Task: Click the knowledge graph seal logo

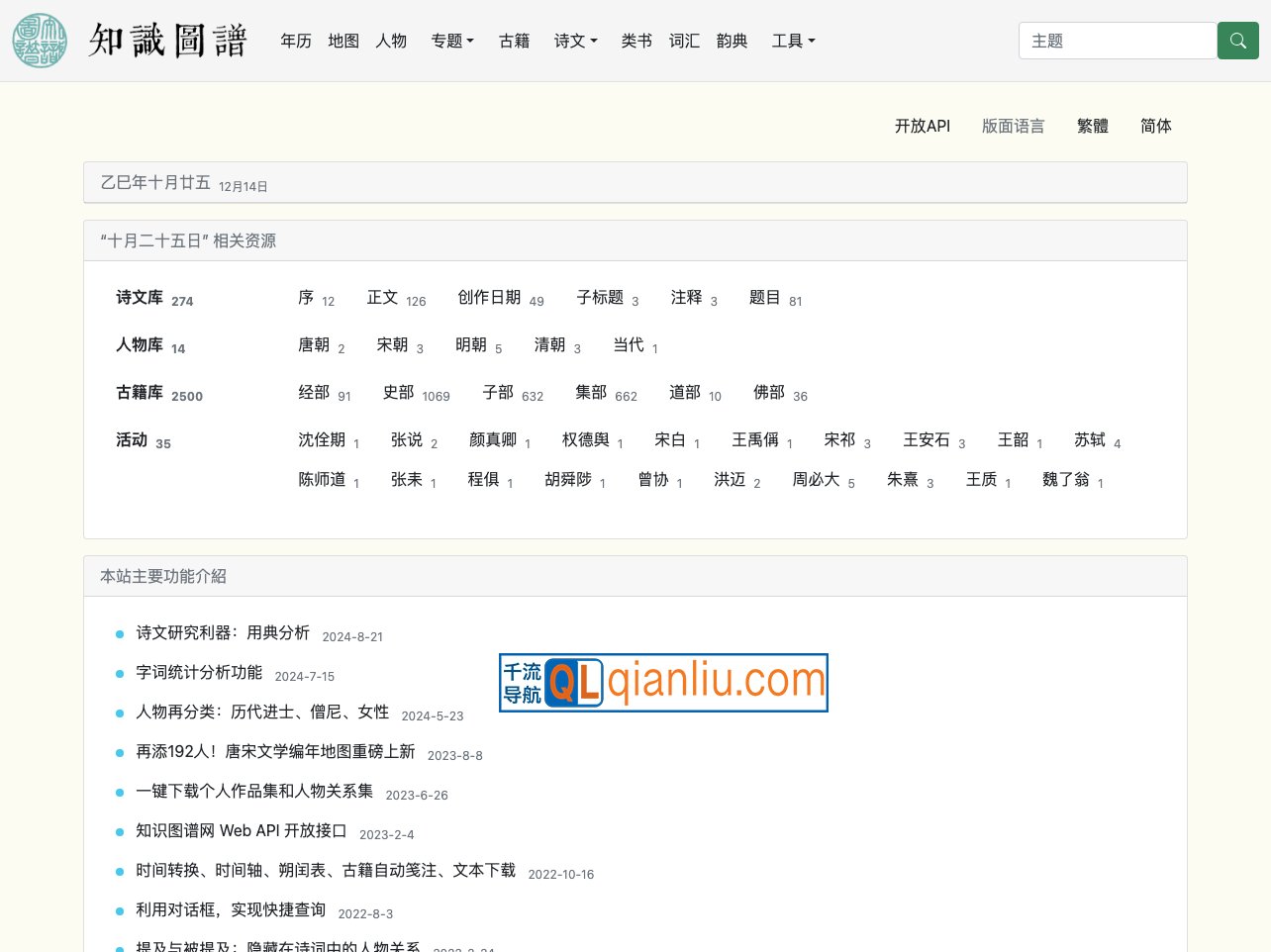Action: (39, 41)
